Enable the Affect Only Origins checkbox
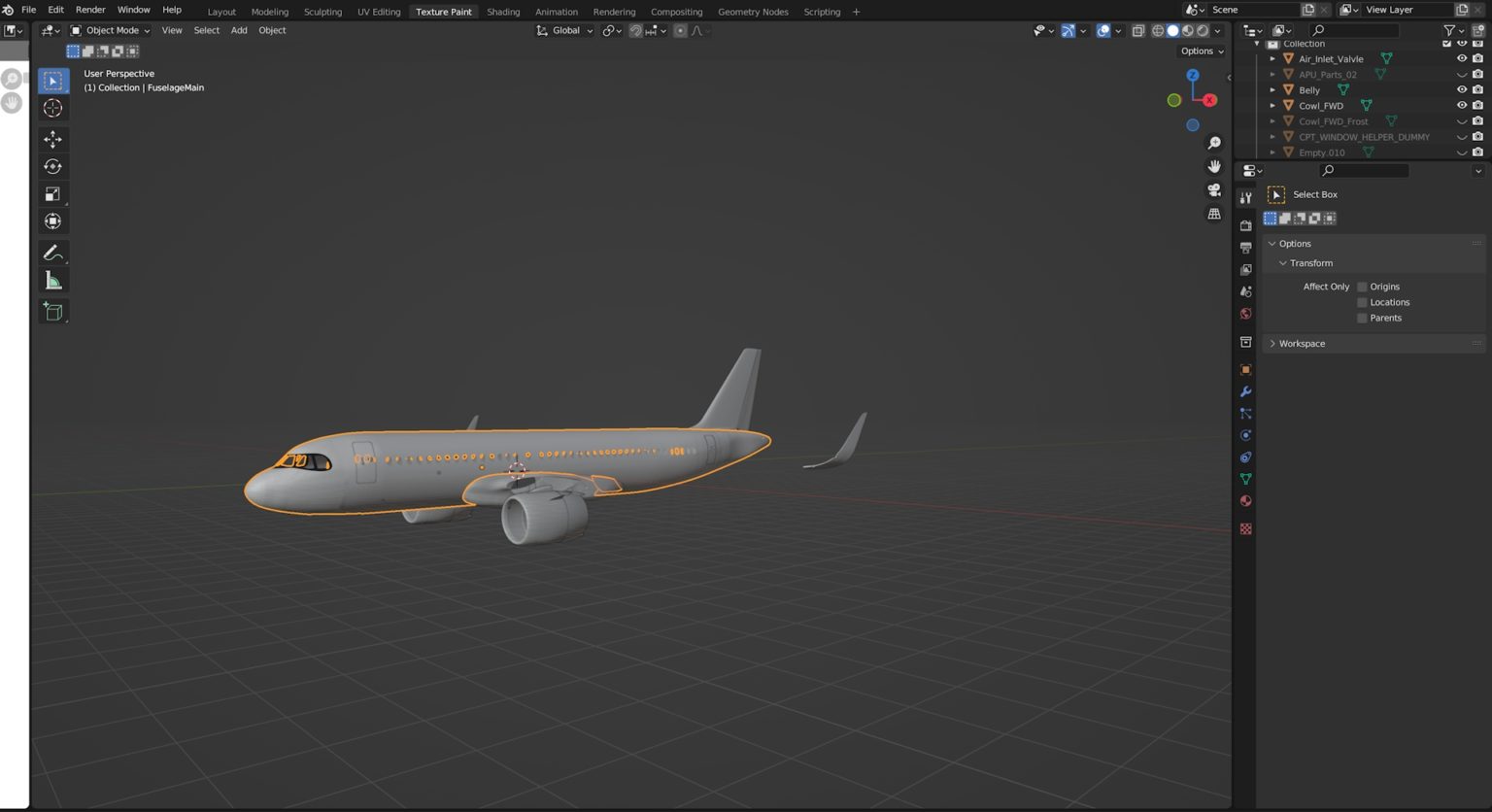The image size is (1492, 812). click(x=1362, y=286)
